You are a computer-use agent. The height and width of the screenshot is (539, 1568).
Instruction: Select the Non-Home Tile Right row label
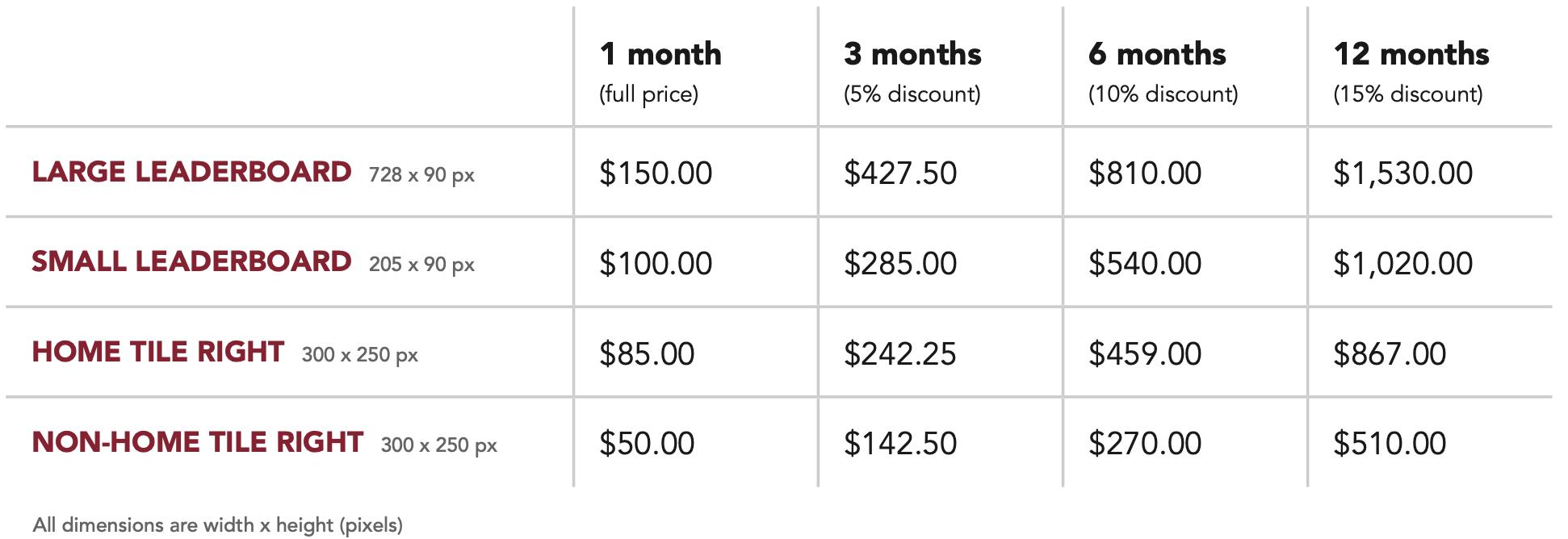(x=198, y=442)
